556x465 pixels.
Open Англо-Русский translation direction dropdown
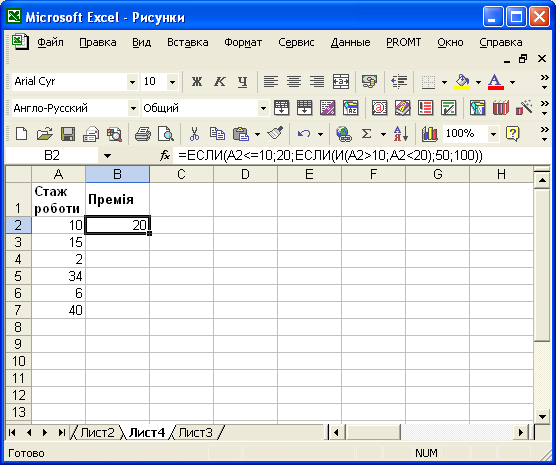click(133, 108)
